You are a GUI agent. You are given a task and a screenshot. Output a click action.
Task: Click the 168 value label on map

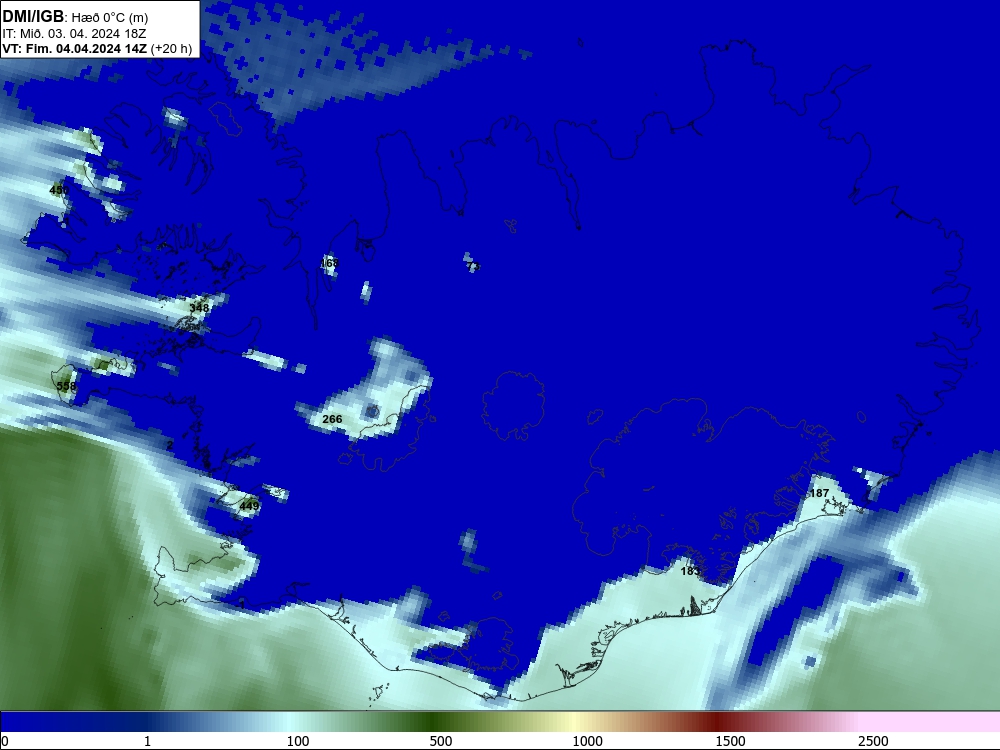click(x=330, y=263)
